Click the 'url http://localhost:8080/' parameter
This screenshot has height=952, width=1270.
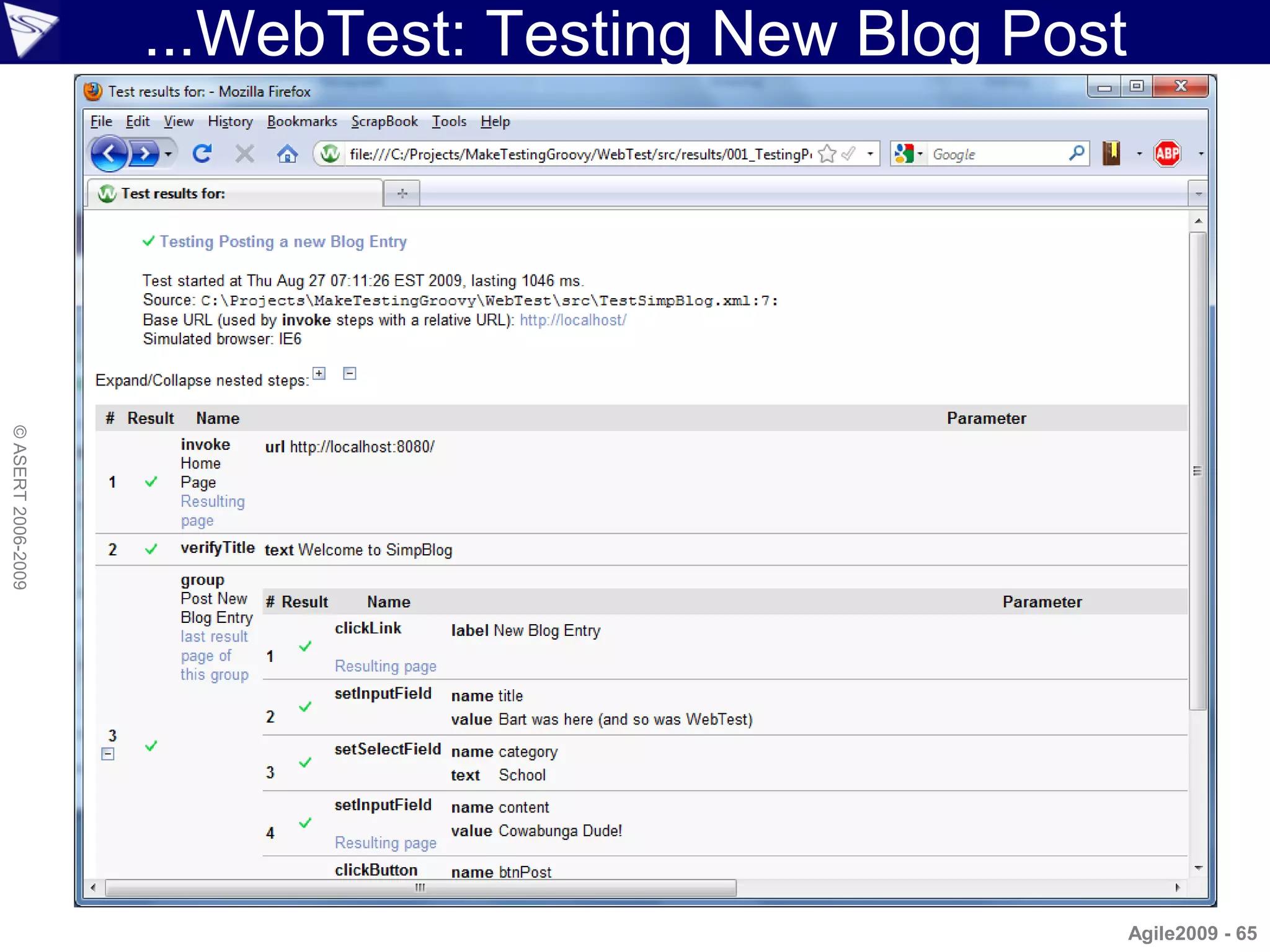(x=350, y=447)
